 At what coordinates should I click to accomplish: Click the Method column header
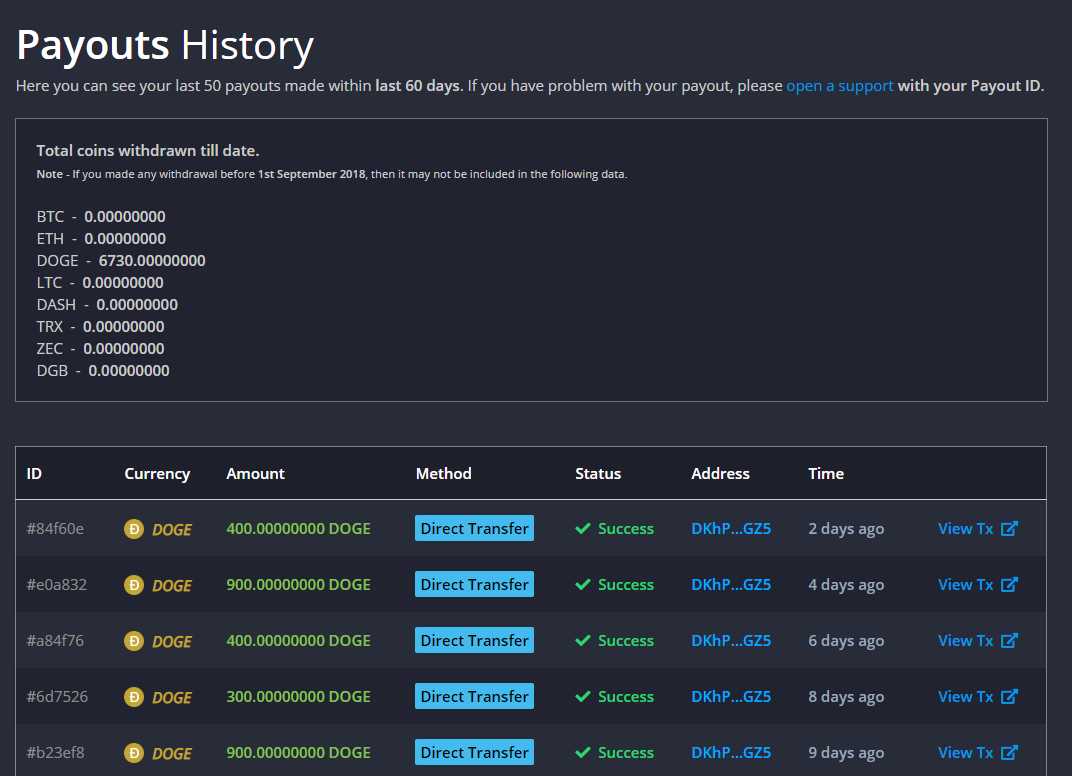[444, 474]
